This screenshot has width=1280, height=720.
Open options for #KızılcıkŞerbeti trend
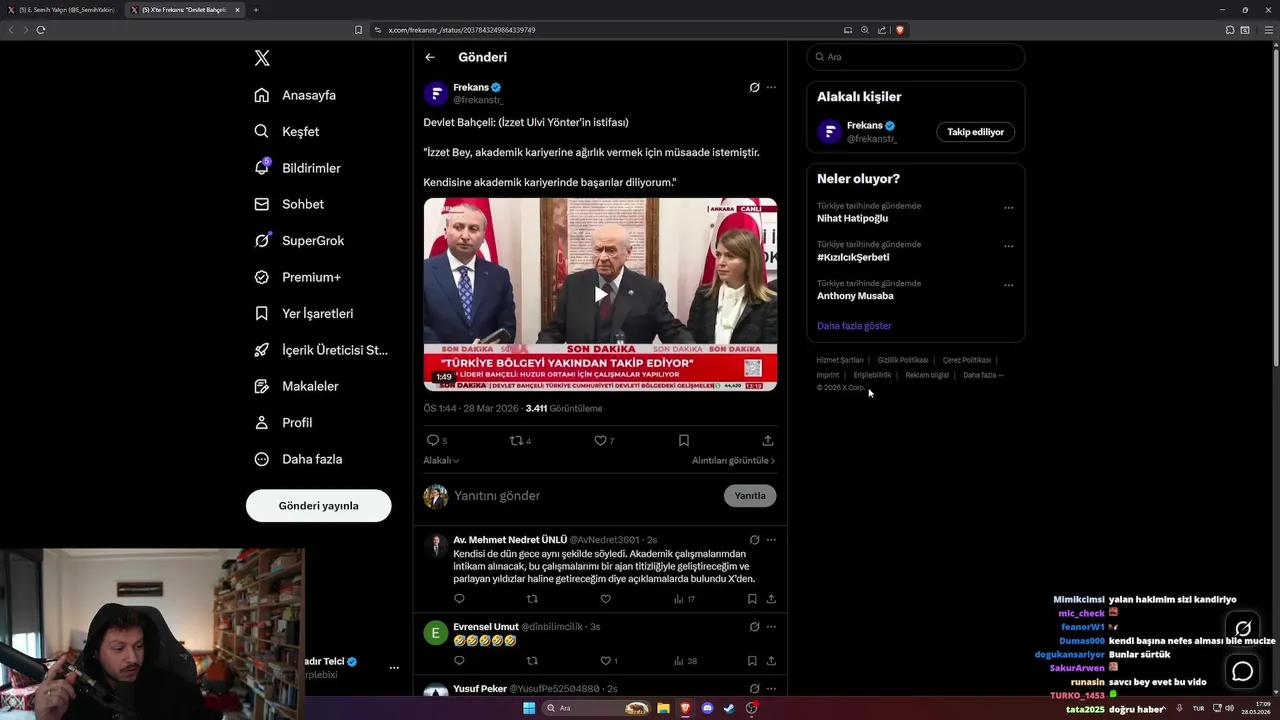[x=1008, y=246]
